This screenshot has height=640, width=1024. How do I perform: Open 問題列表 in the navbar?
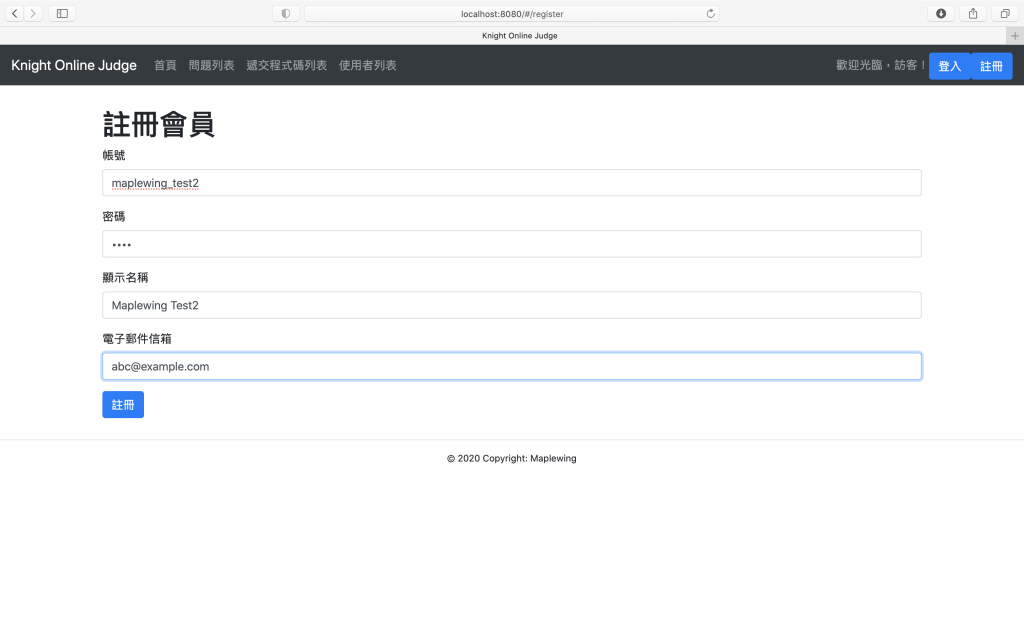coord(212,65)
